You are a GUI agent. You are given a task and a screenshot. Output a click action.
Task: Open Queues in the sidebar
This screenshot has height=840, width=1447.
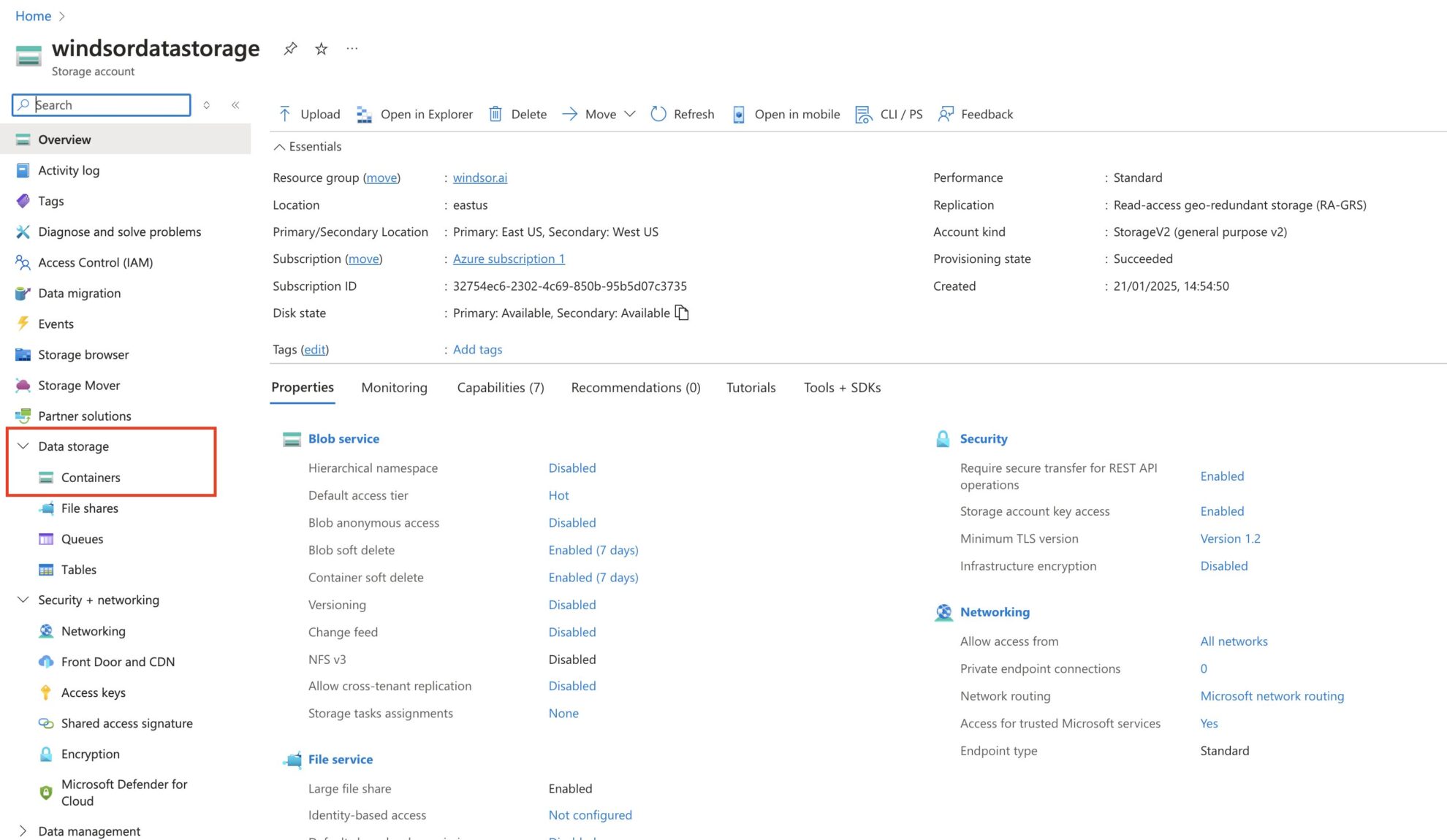pyautogui.click(x=82, y=538)
